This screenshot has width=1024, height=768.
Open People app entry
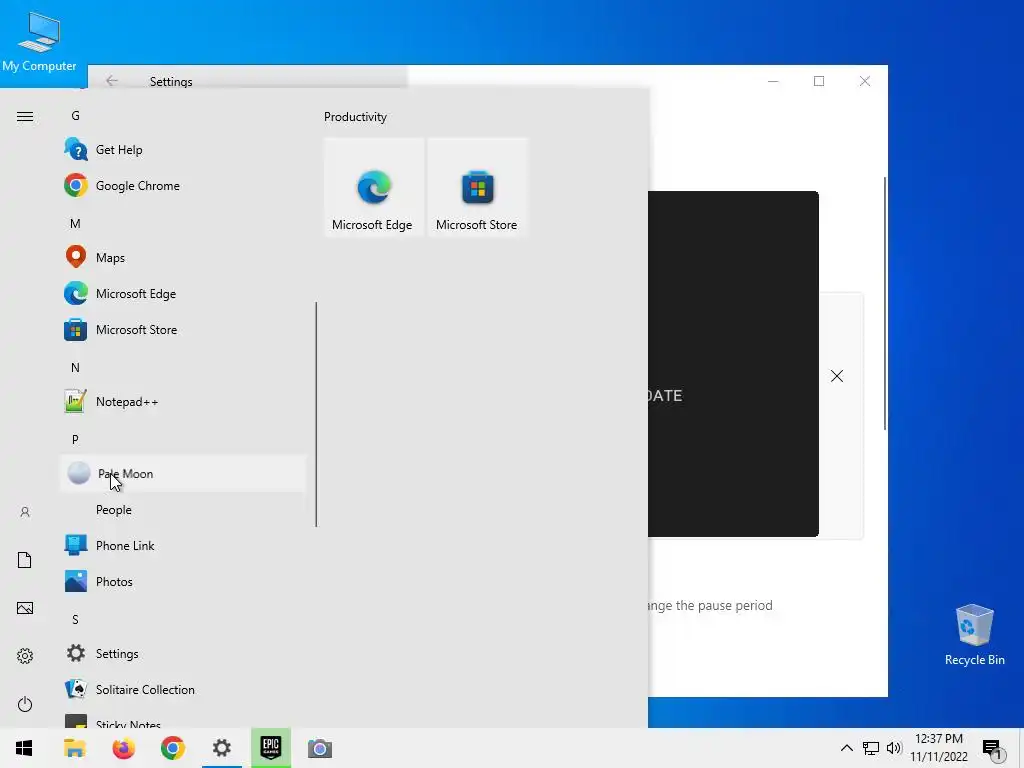183,509
